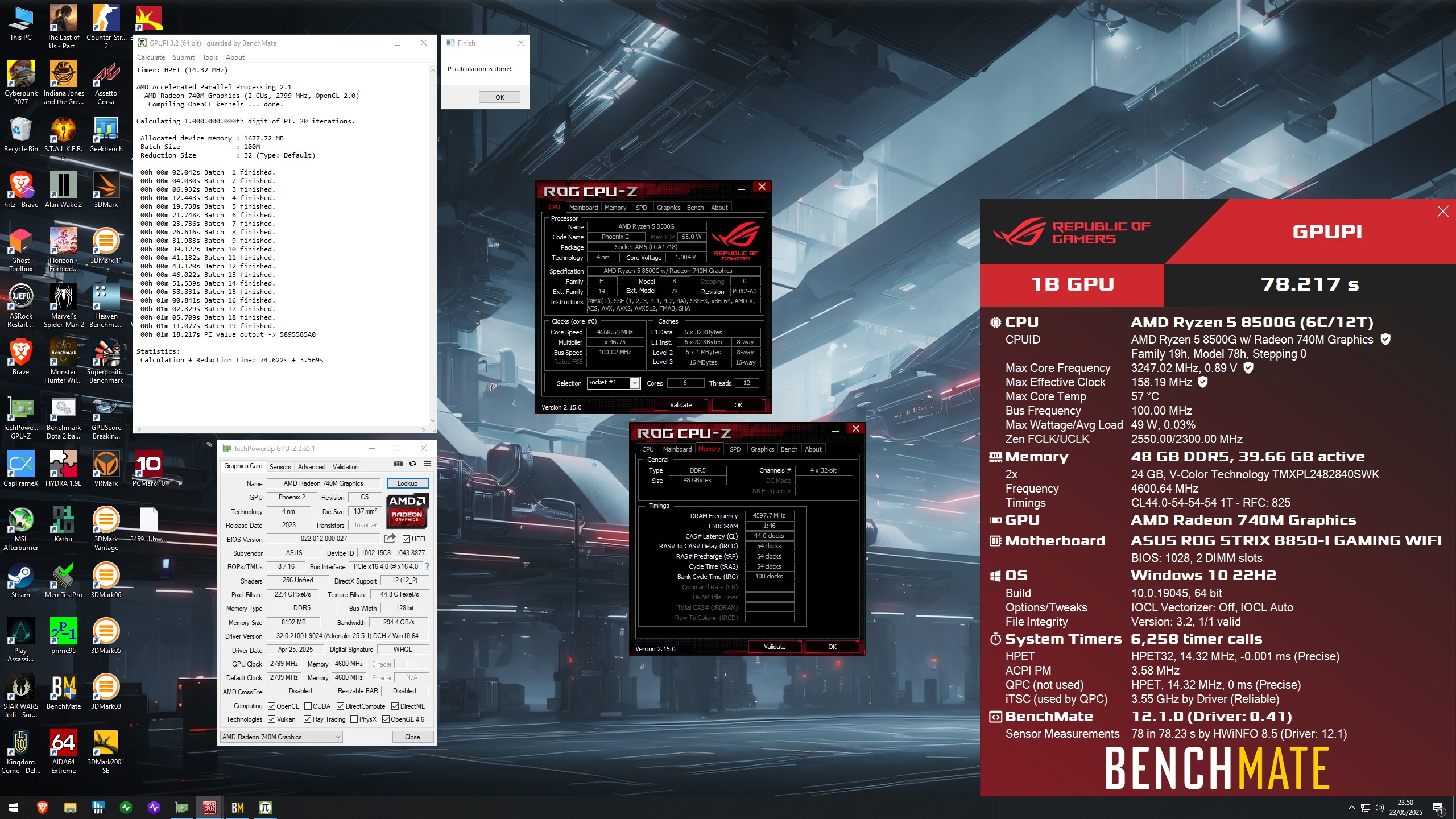Click the File Explorer taskbar icon

70,808
